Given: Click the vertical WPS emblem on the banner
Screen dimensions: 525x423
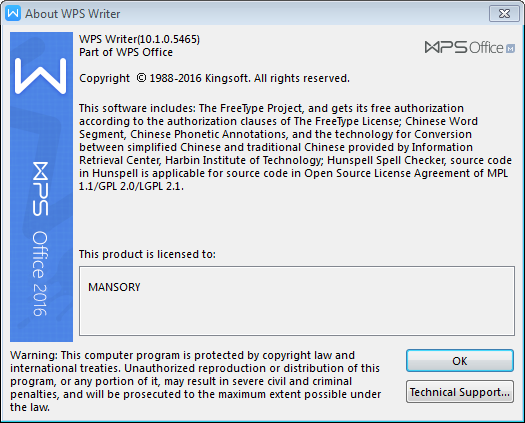Looking at the screenshot, I should click(x=41, y=189).
